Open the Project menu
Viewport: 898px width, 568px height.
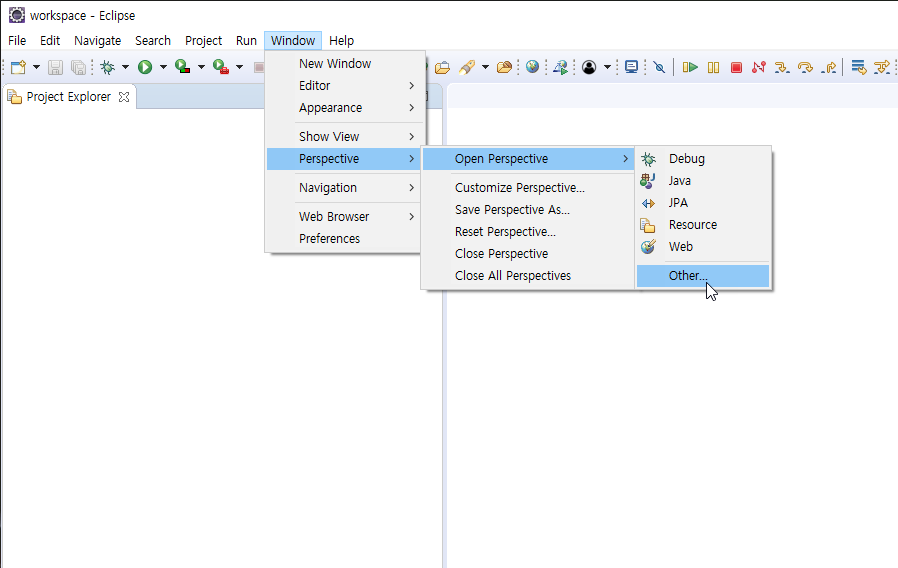pos(203,41)
